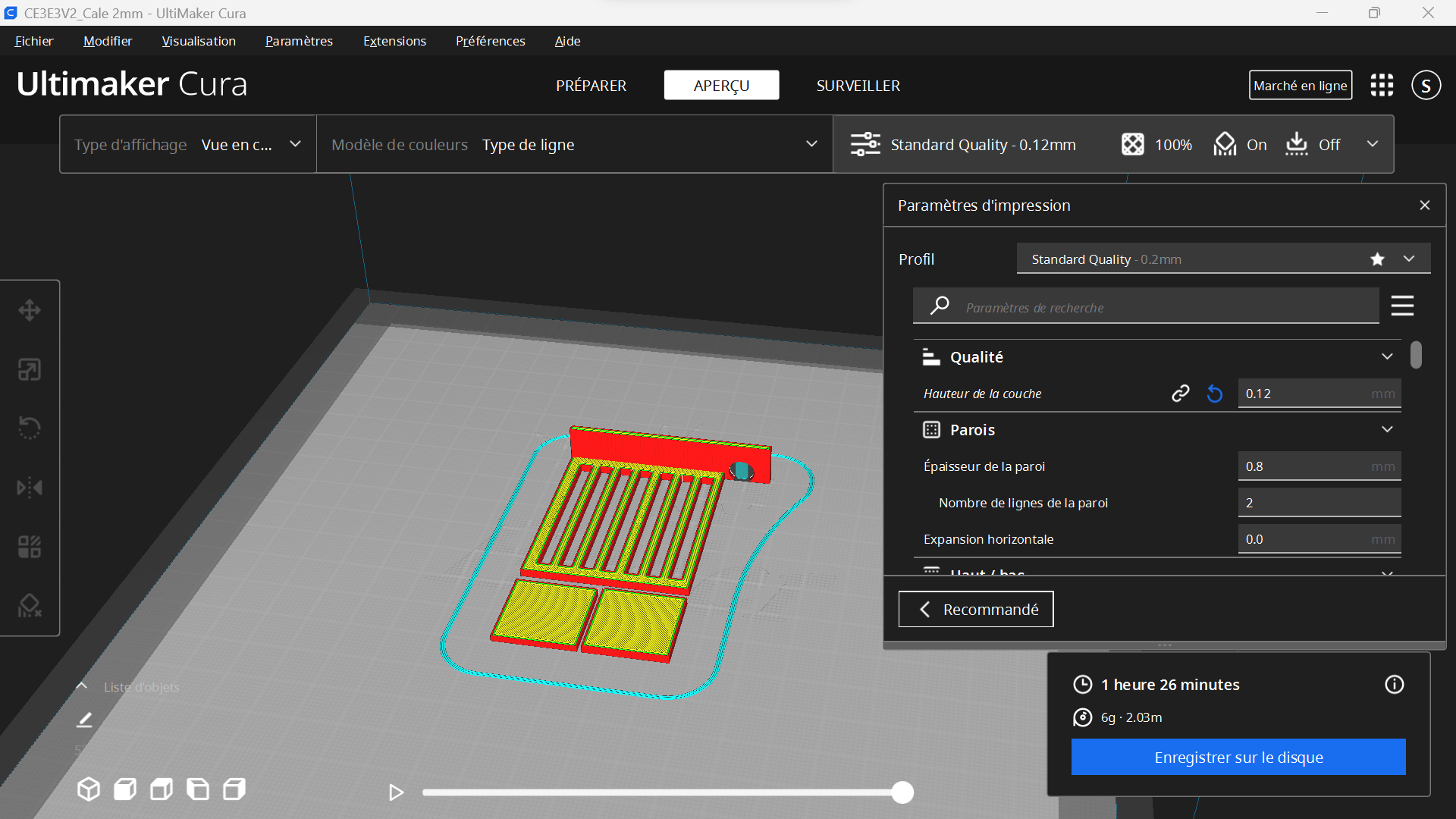Open the Per Model Settings tool

(x=30, y=546)
